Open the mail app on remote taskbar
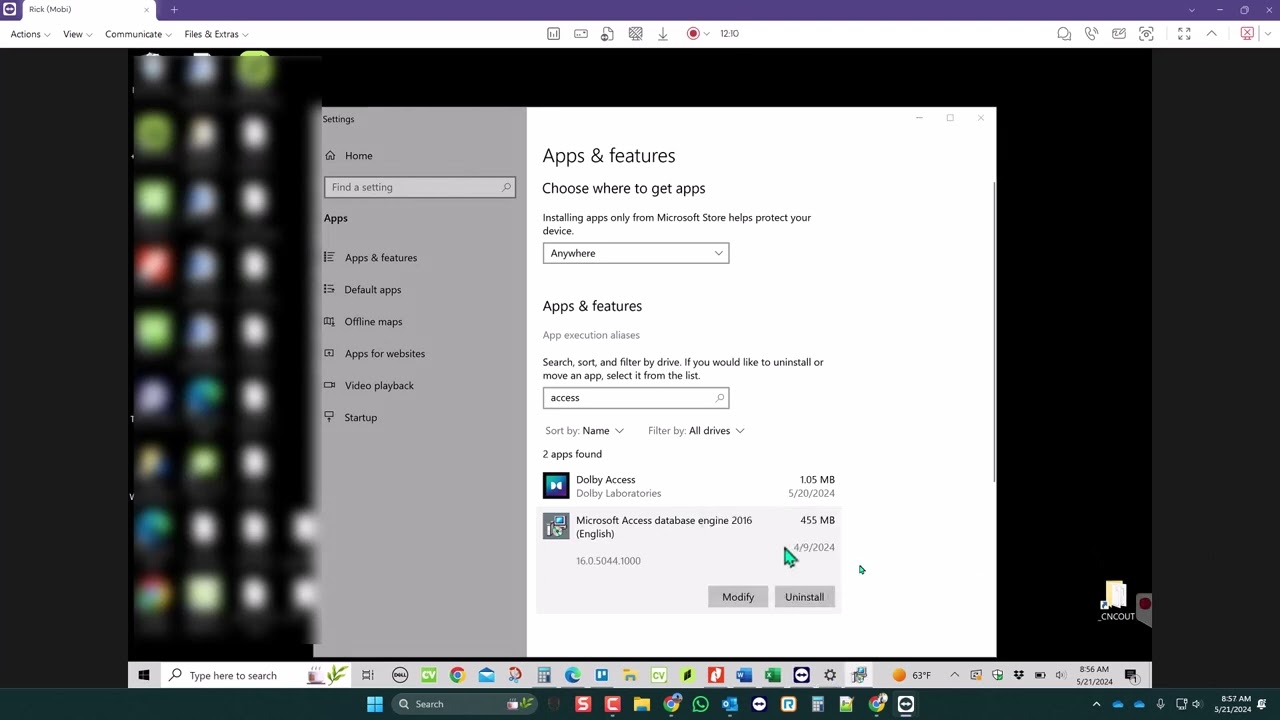Screen dimensions: 1280x720 486,676
